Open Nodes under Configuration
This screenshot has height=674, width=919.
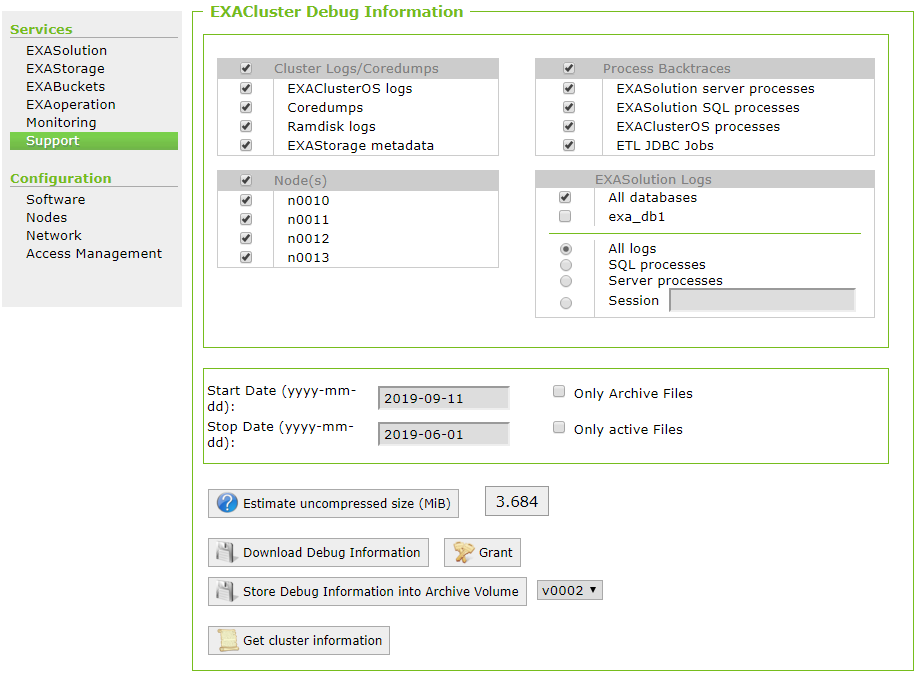point(46,217)
